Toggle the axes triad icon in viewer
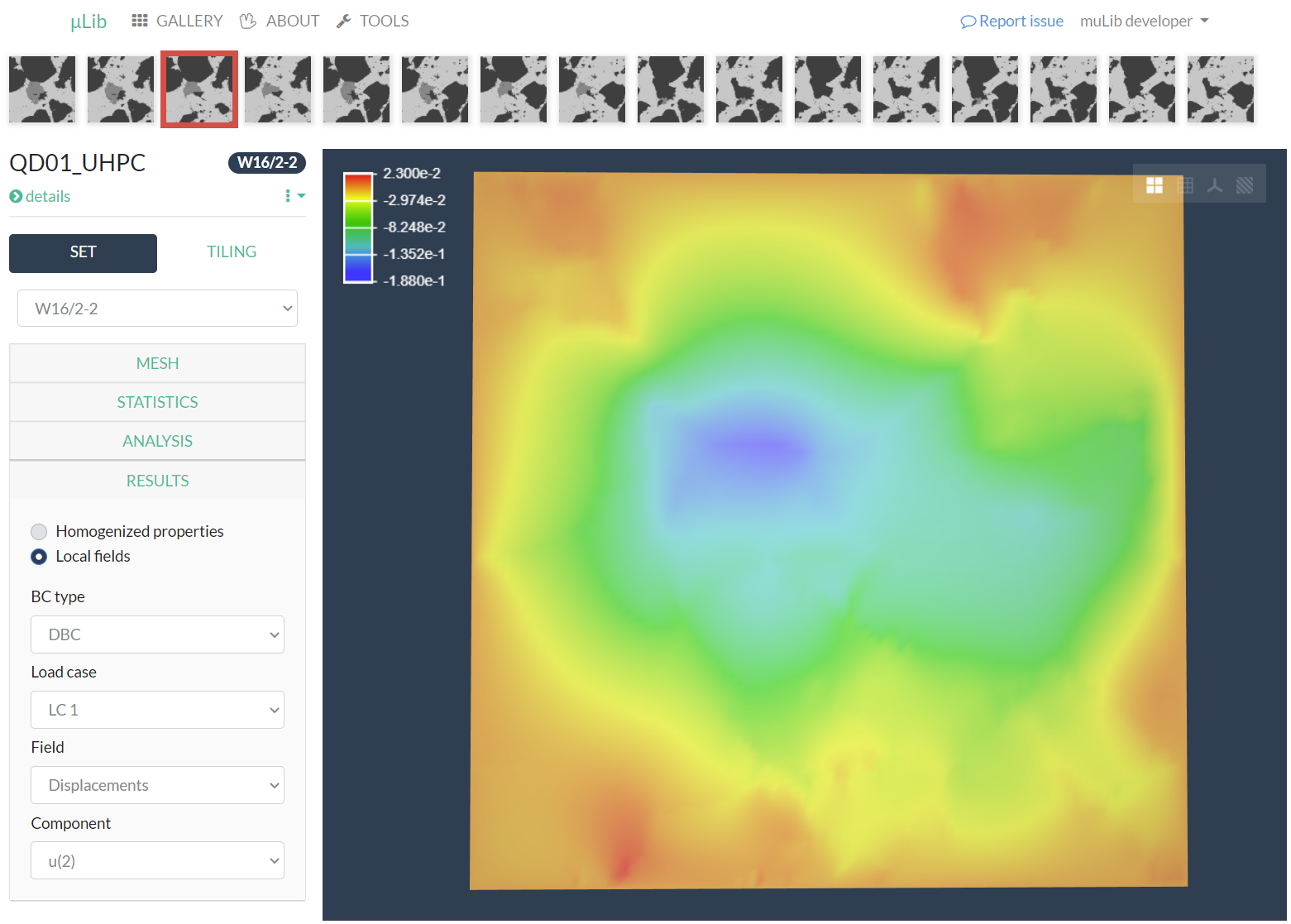This screenshot has height=924, width=1291. click(1214, 185)
